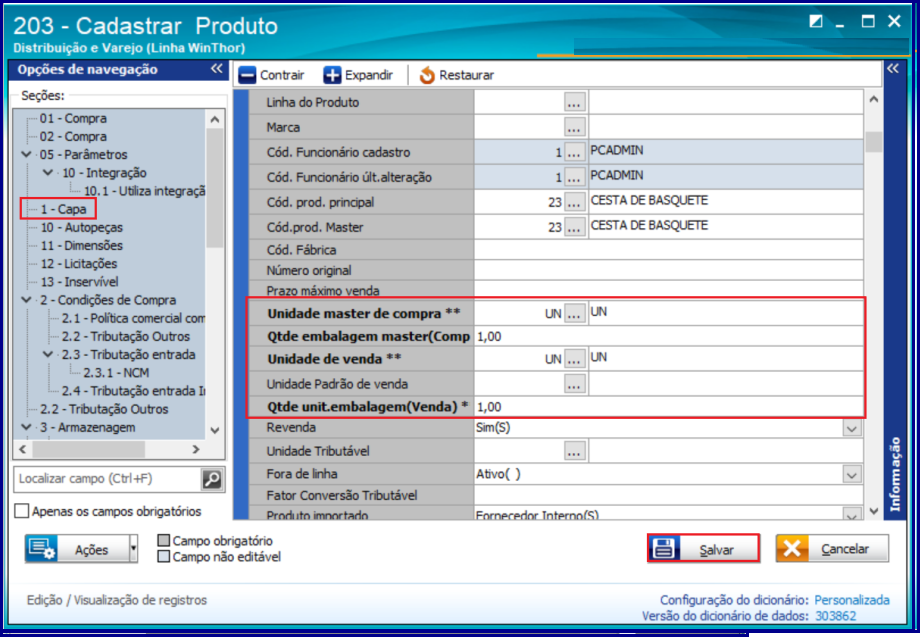The width and height of the screenshot is (920, 637).
Task: Click the Prazo máximo venda field
Action: coord(668,290)
